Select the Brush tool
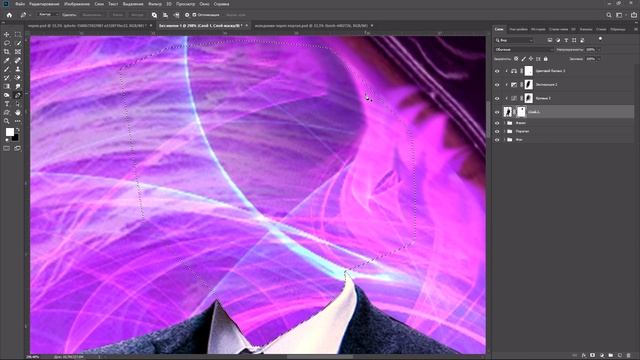 pyautogui.click(x=7, y=69)
